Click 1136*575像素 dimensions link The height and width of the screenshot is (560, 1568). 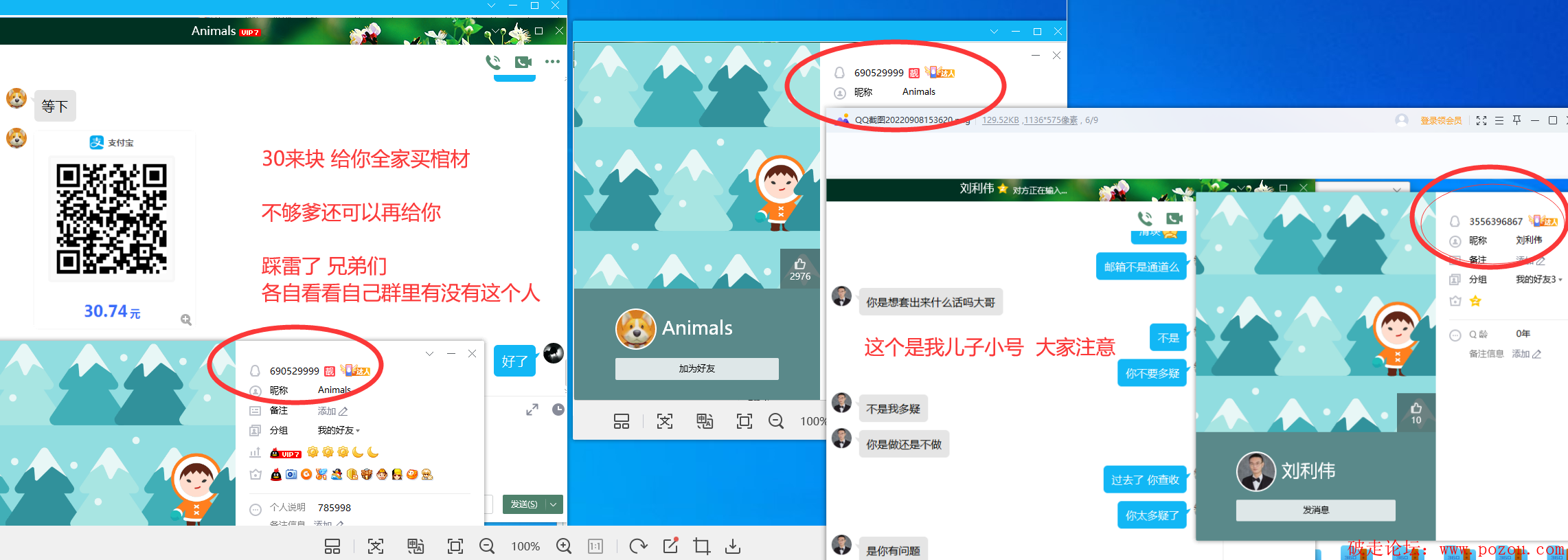point(1051,120)
